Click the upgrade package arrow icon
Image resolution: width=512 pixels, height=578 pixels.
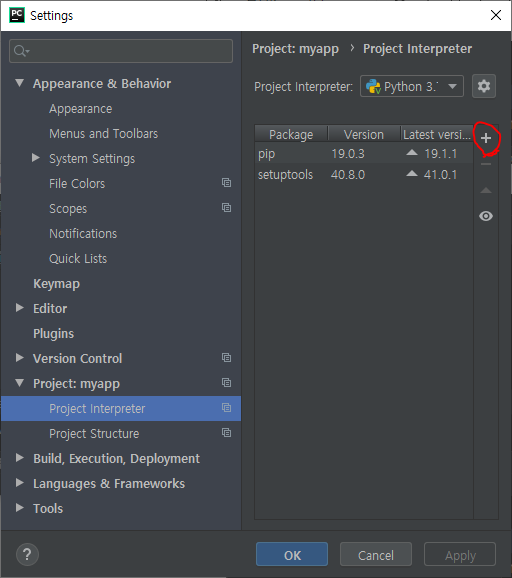point(486,190)
